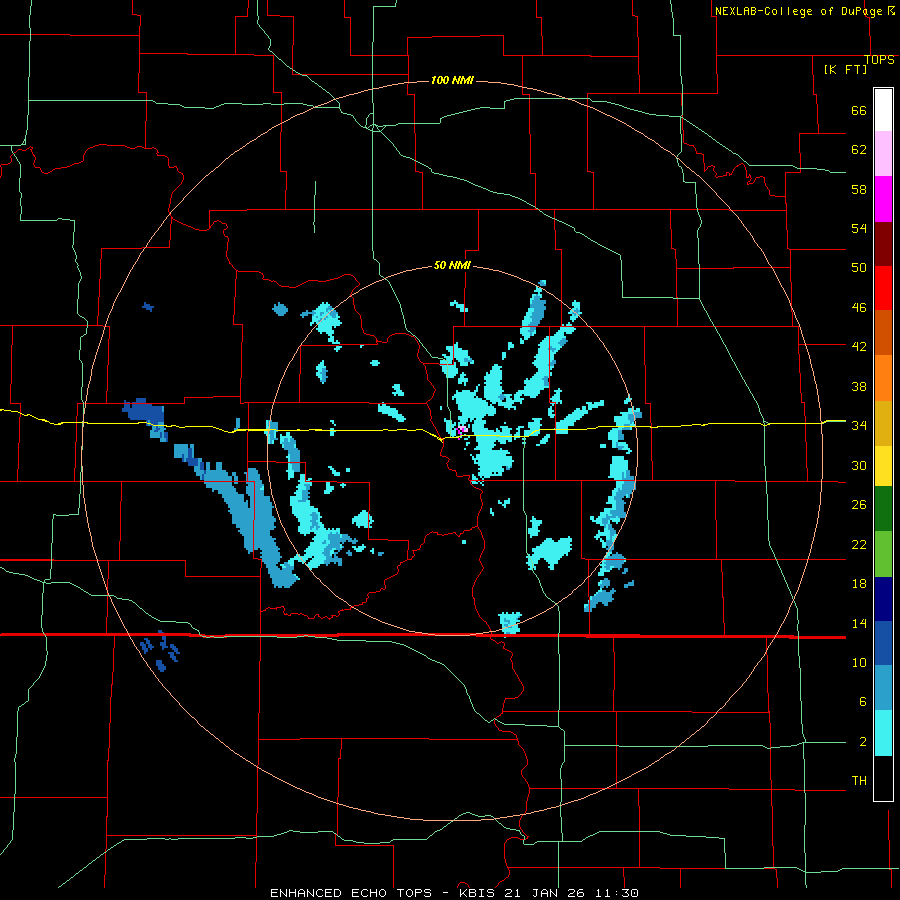Click the dark green 30 kft swatch

(x=883, y=509)
